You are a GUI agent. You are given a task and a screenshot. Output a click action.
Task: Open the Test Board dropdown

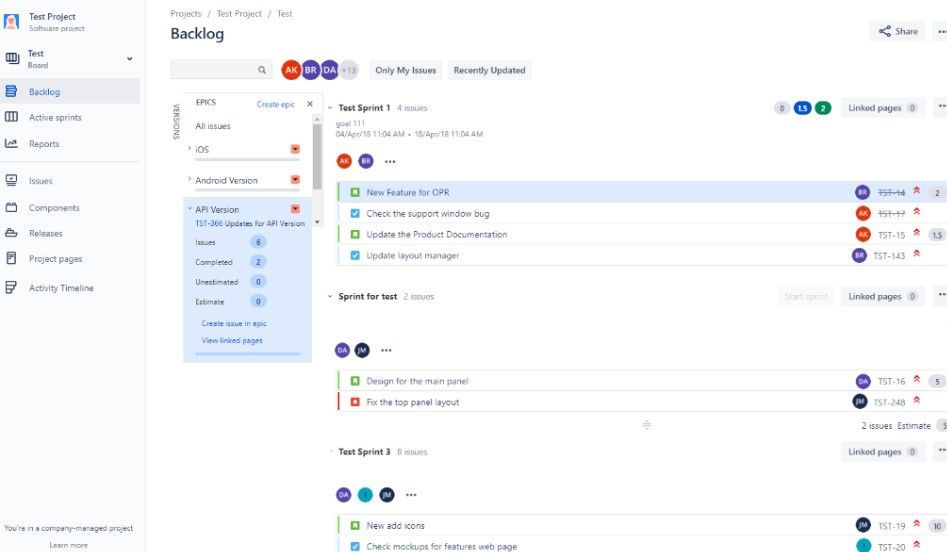(x=129, y=59)
